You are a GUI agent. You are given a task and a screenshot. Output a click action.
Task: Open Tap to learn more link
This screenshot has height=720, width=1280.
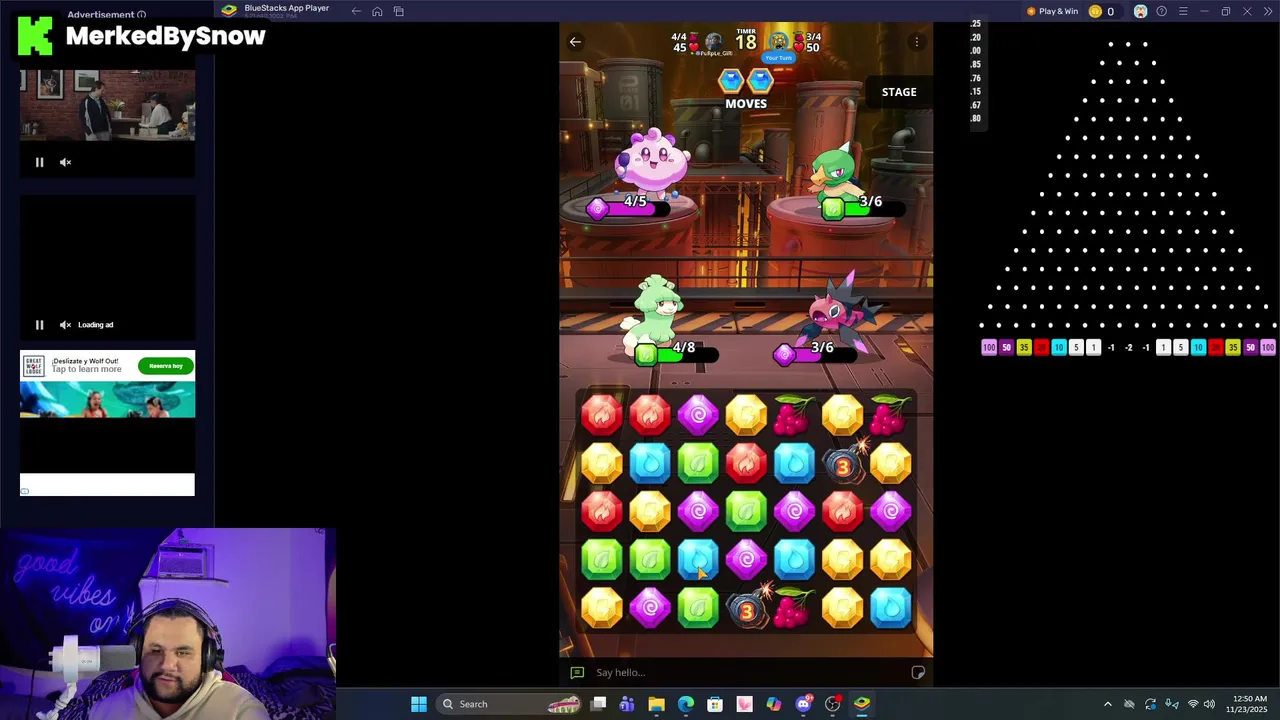(86, 370)
